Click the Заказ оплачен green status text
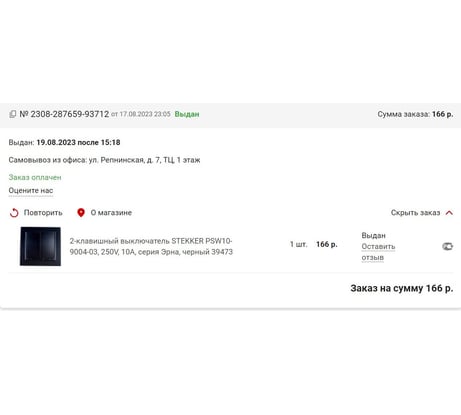The height and width of the screenshot is (415, 461). (35, 177)
